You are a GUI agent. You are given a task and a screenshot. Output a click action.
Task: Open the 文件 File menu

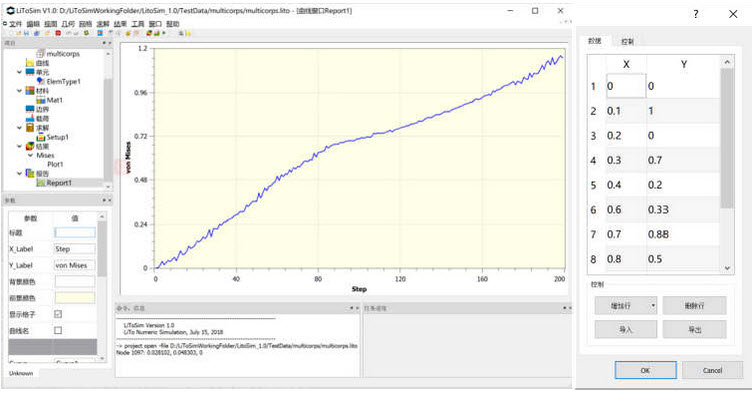[15, 24]
